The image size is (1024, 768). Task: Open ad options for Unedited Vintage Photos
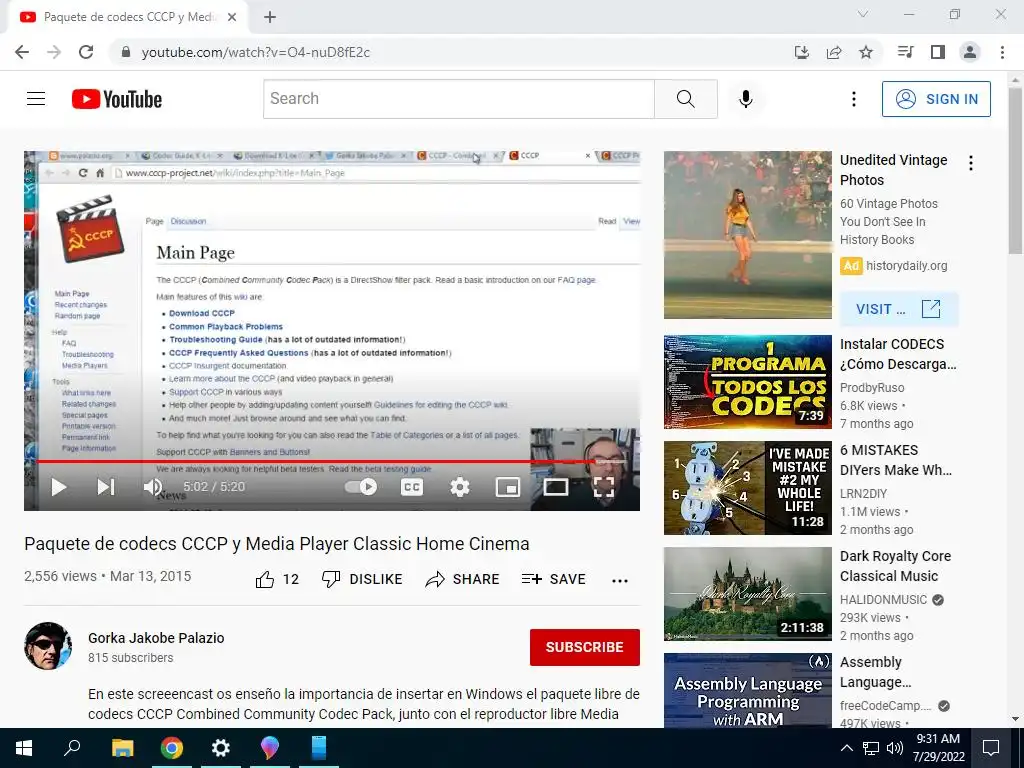971,163
